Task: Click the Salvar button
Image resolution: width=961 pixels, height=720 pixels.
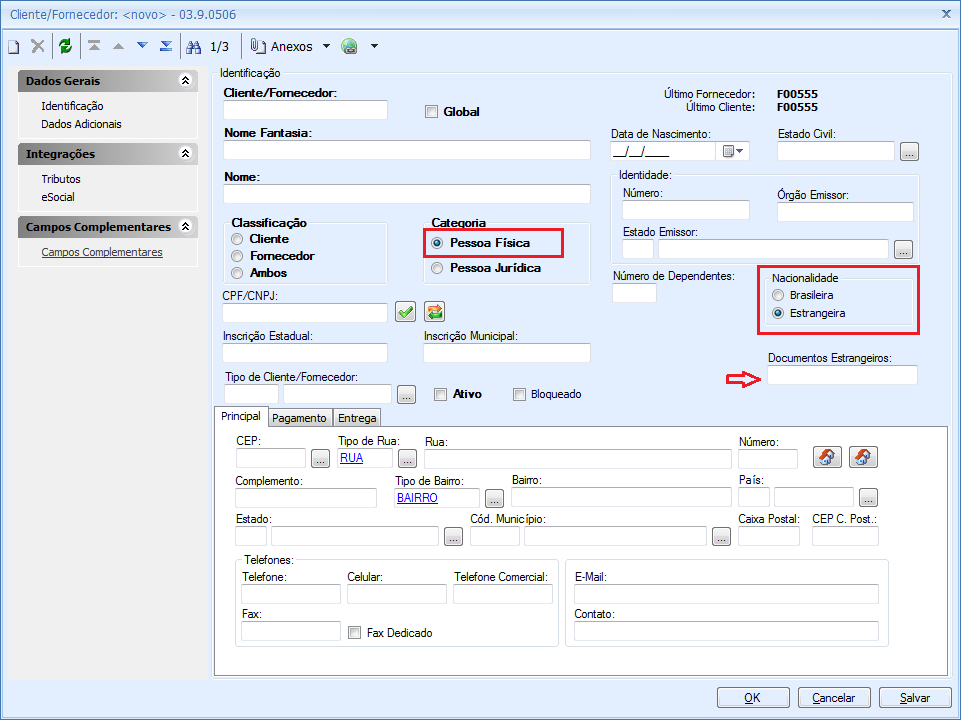Action: point(914,698)
